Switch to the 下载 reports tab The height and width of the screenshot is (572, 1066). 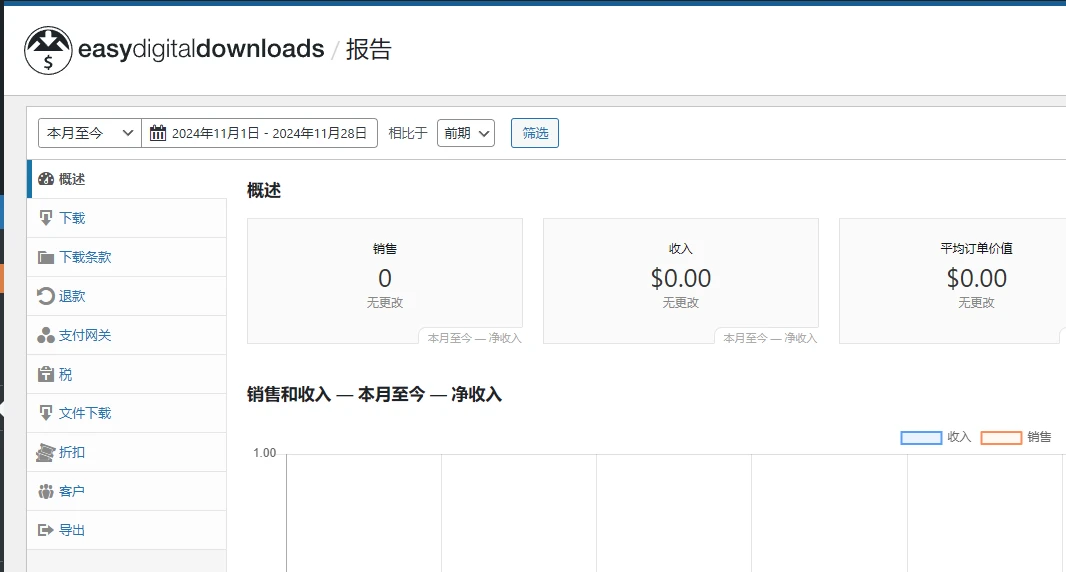126,218
